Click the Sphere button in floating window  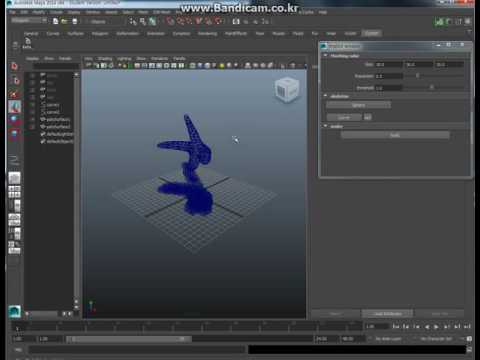click(x=358, y=105)
